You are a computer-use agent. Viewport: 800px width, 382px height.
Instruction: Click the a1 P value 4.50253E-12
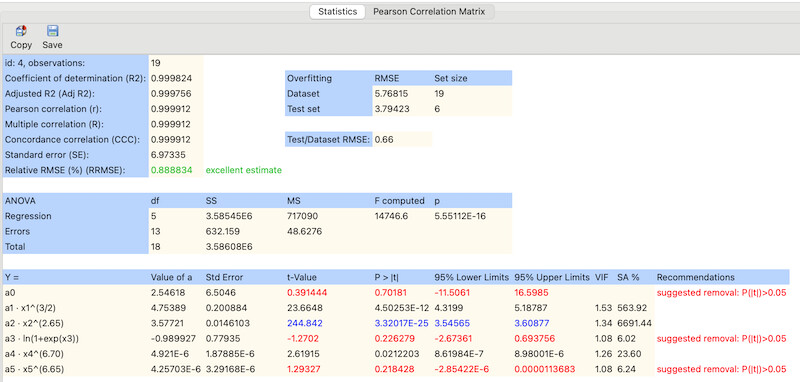click(402, 308)
